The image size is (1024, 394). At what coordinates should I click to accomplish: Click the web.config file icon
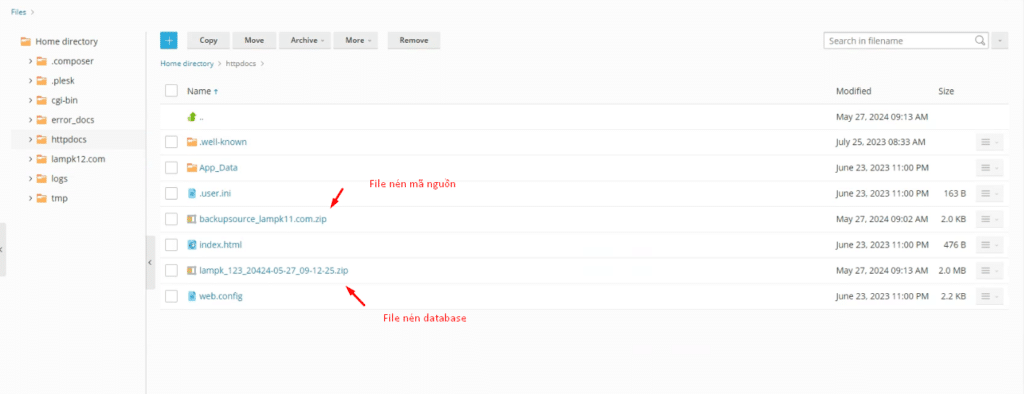point(191,296)
